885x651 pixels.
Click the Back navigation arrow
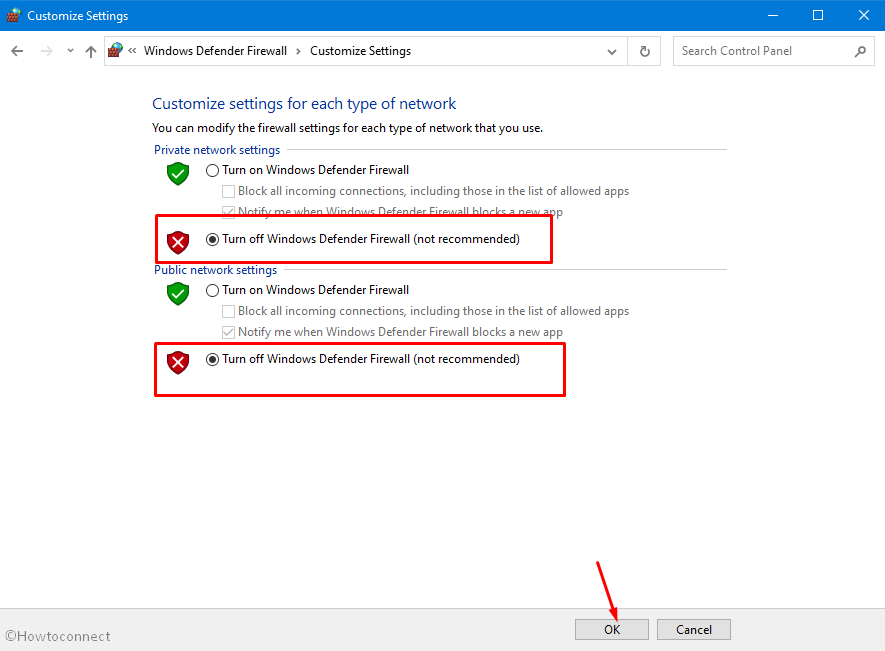pyautogui.click(x=17, y=51)
